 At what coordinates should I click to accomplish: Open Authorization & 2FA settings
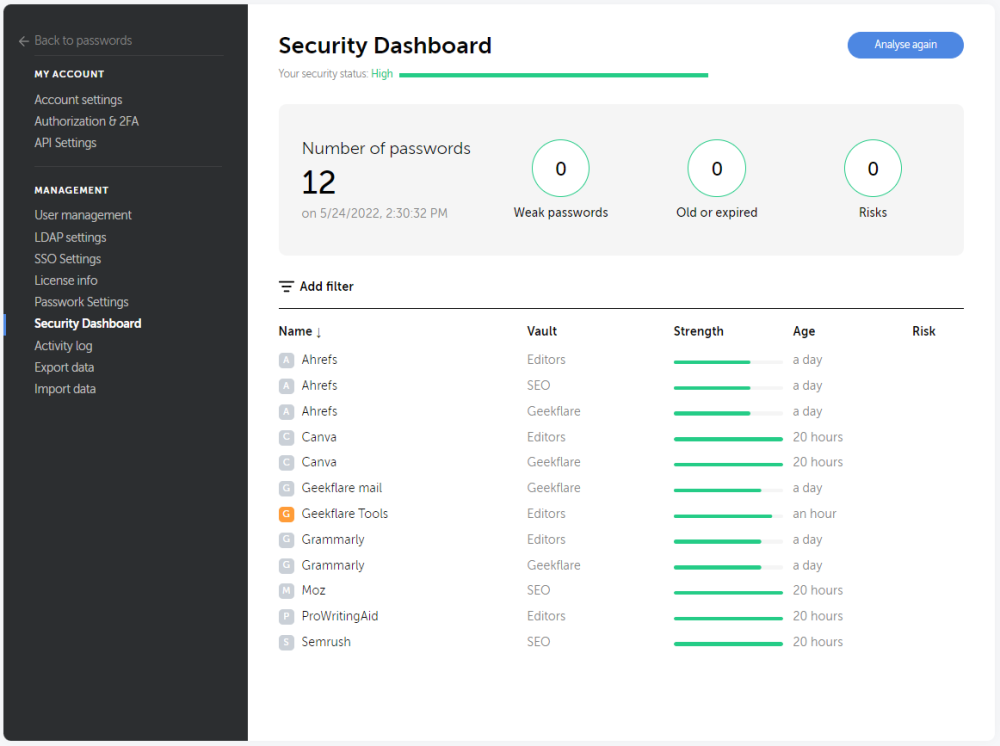point(86,121)
